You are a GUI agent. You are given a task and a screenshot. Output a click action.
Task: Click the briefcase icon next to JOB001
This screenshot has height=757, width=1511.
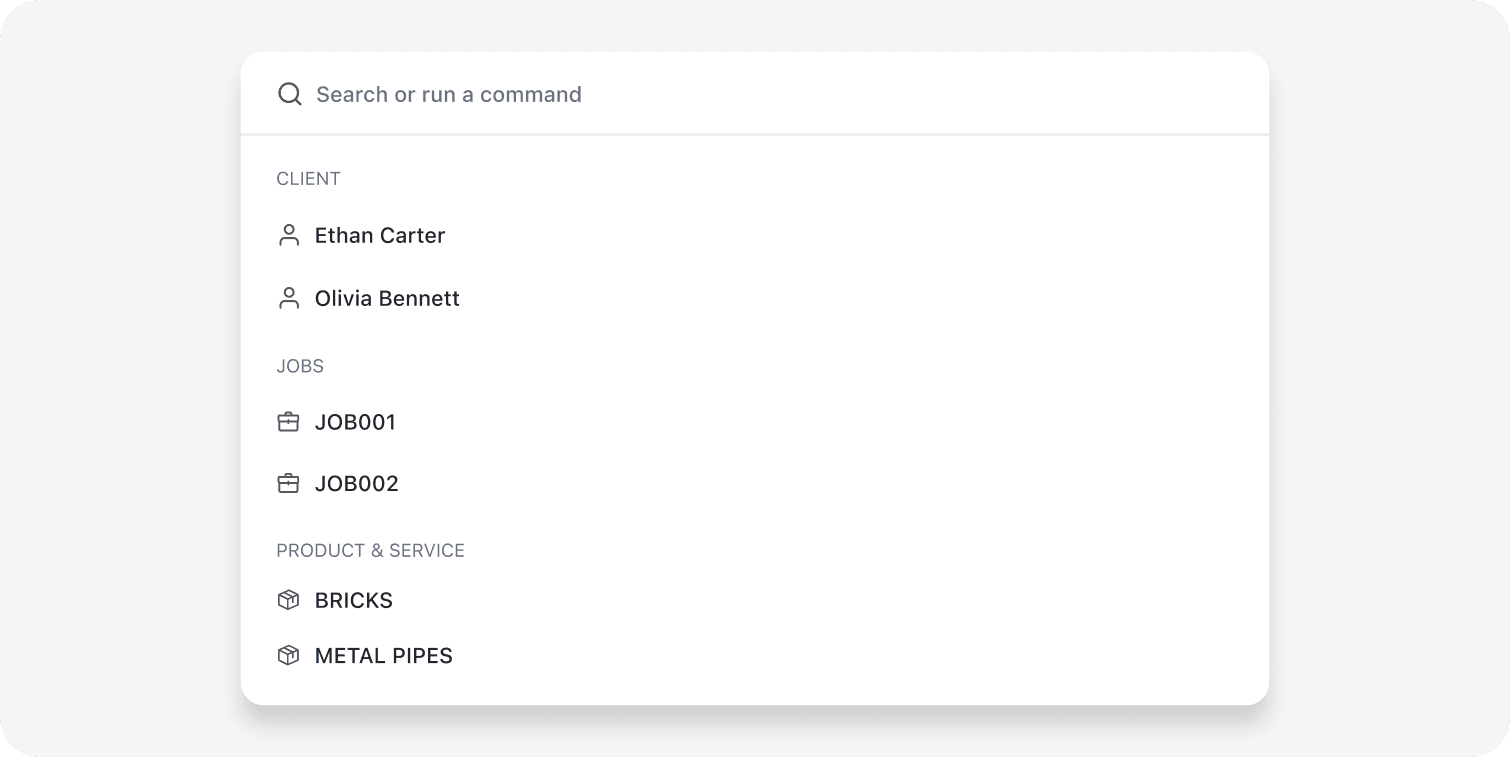[288, 422]
